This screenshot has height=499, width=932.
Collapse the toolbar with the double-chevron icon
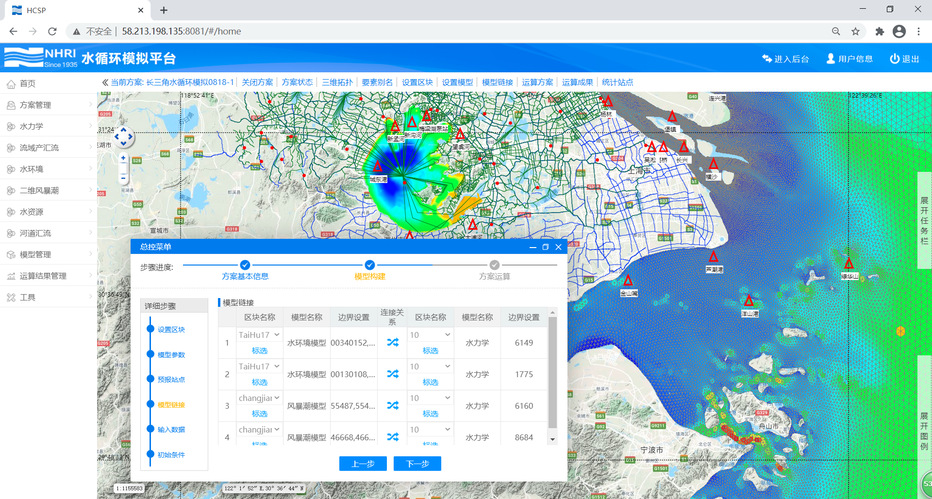click(105, 82)
